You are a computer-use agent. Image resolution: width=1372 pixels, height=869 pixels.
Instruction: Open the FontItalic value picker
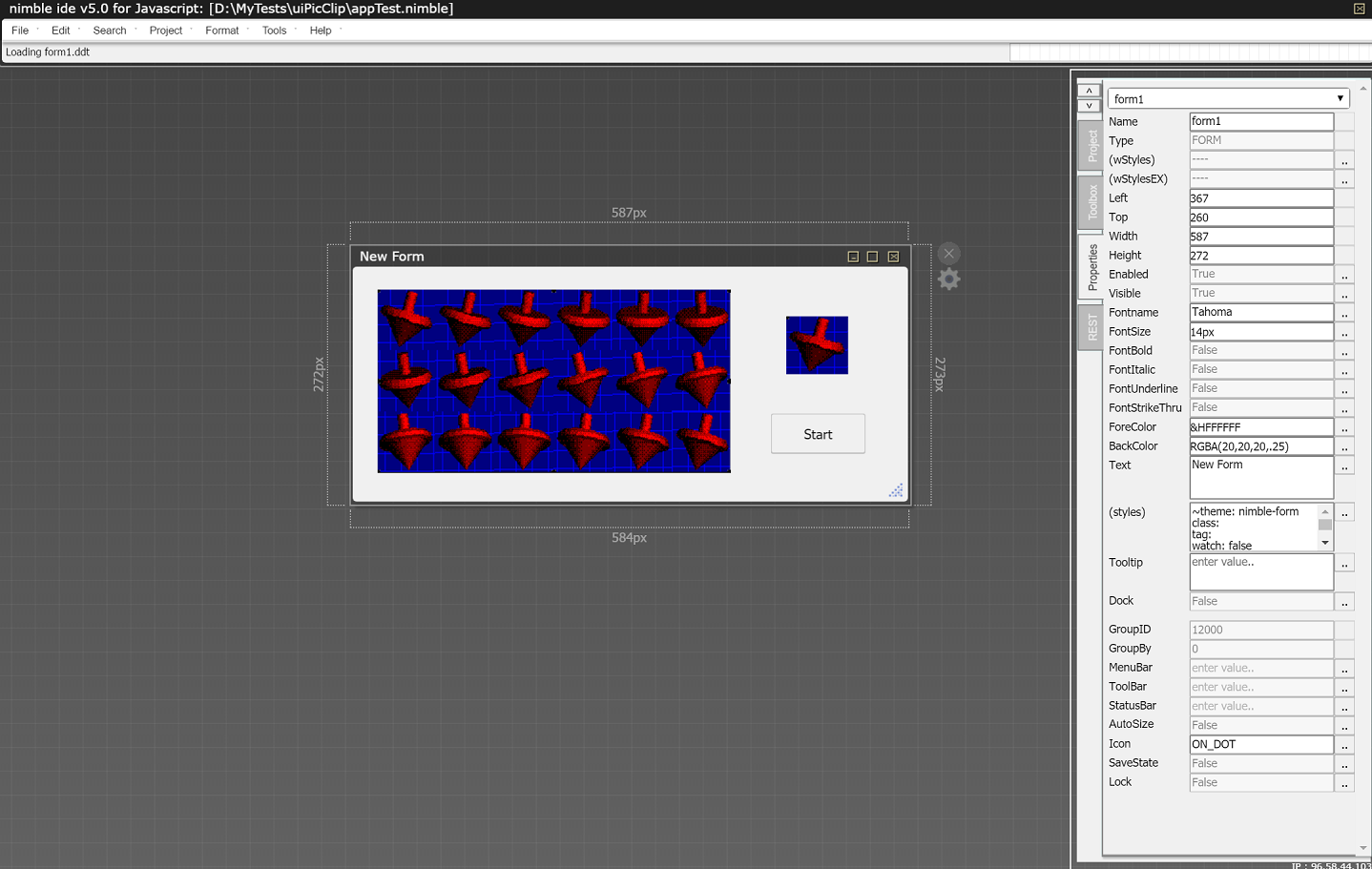pos(1344,370)
